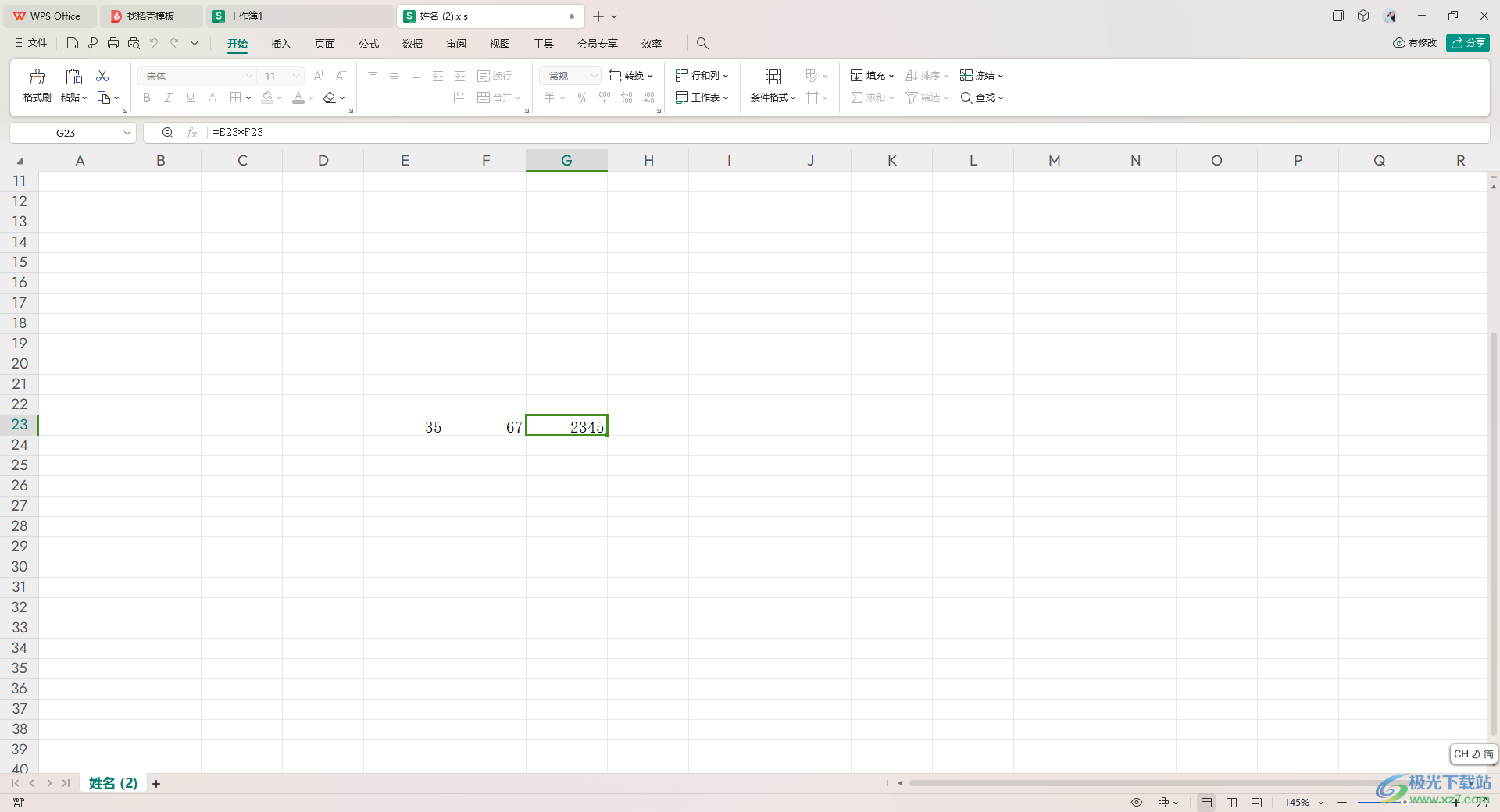Toggle Underline formatting

point(191,98)
